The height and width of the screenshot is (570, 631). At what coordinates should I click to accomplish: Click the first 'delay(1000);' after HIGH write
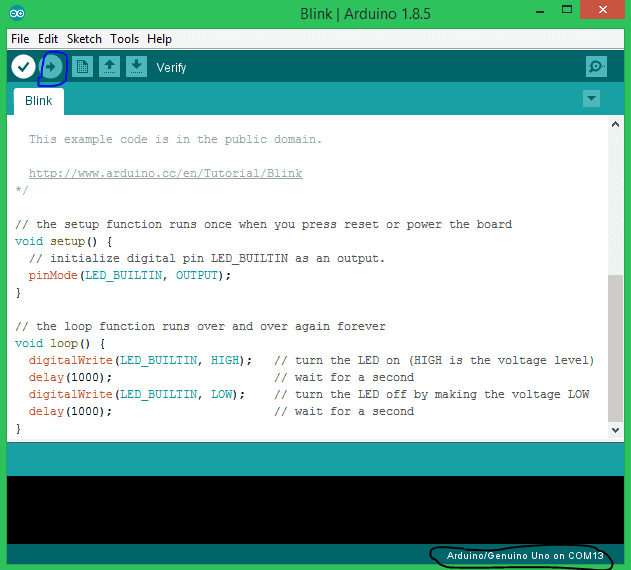tap(70, 378)
